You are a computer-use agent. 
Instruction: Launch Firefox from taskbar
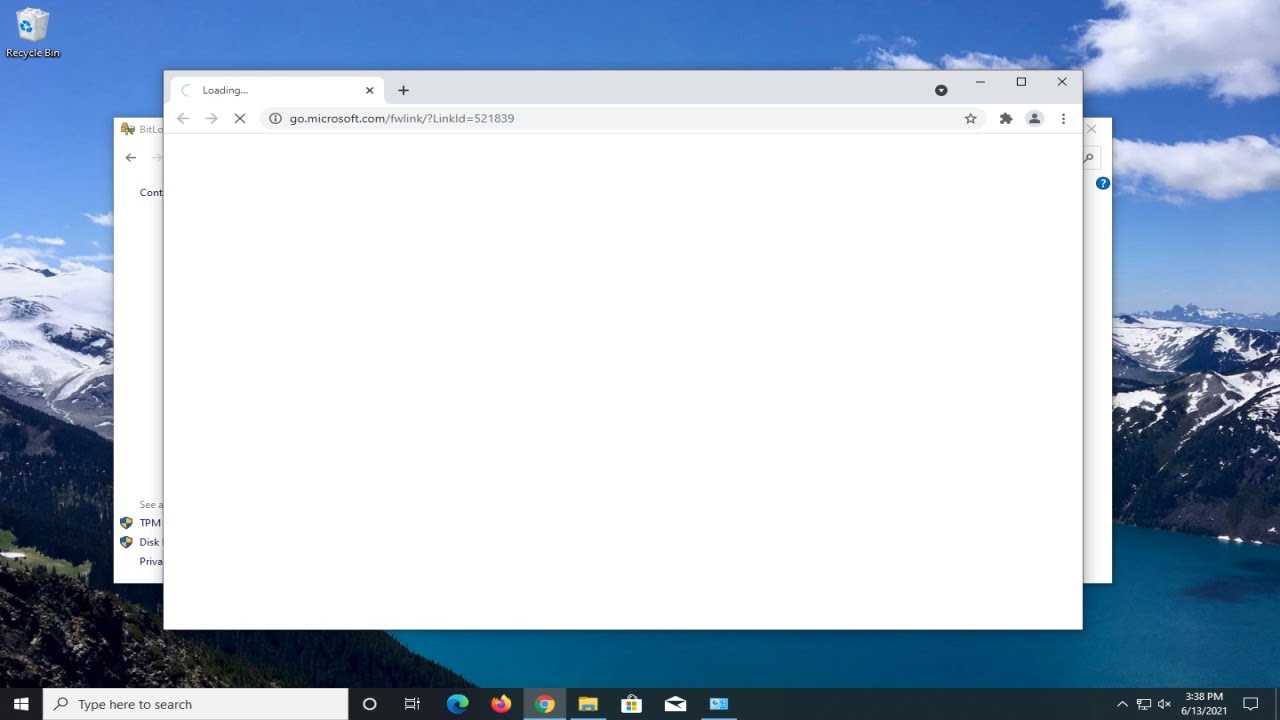coord(501,704)
